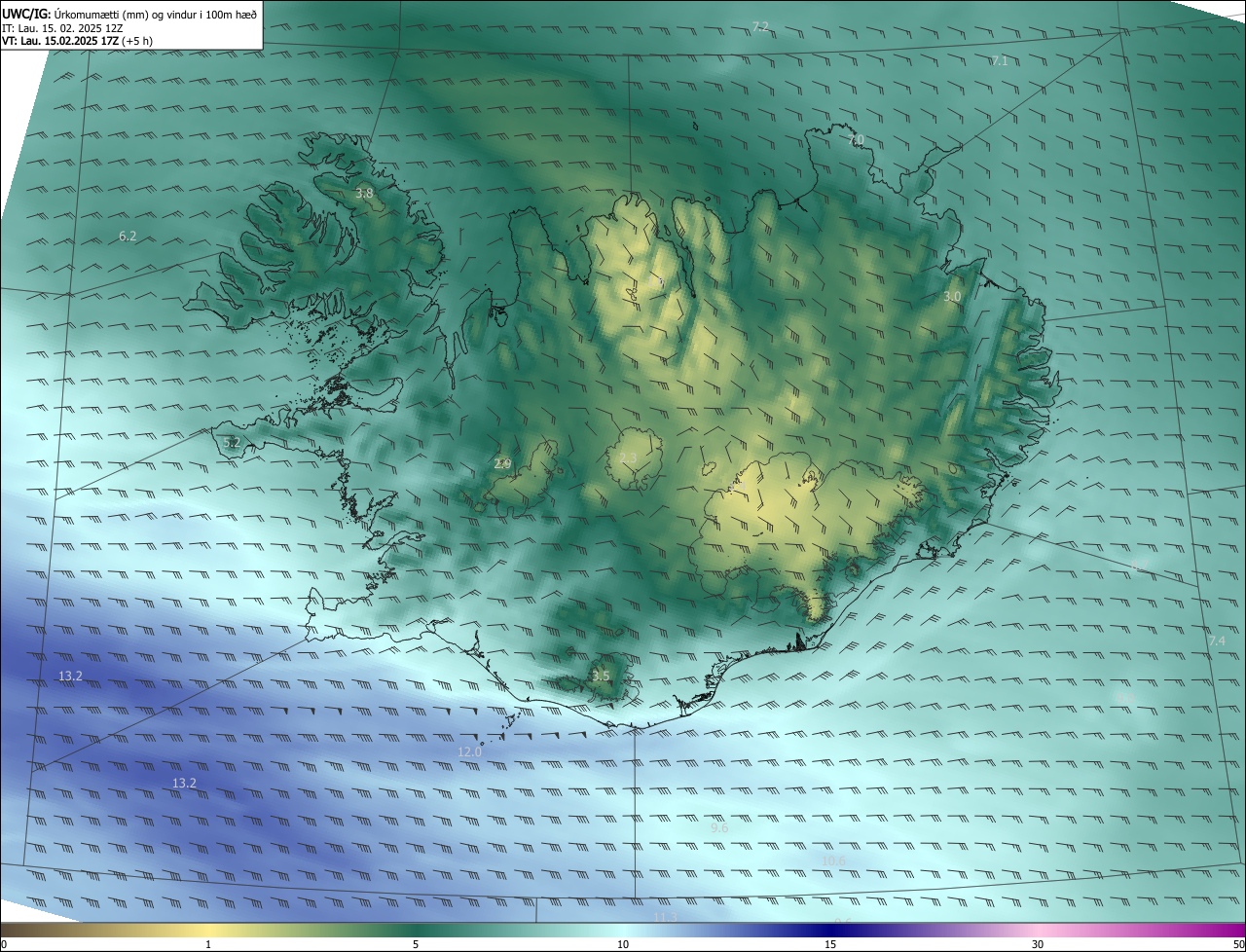Click the 50 tick label on colour scale
Image resolution: width=1246 pixels, height=952 pixels.
coord(1238,944)
